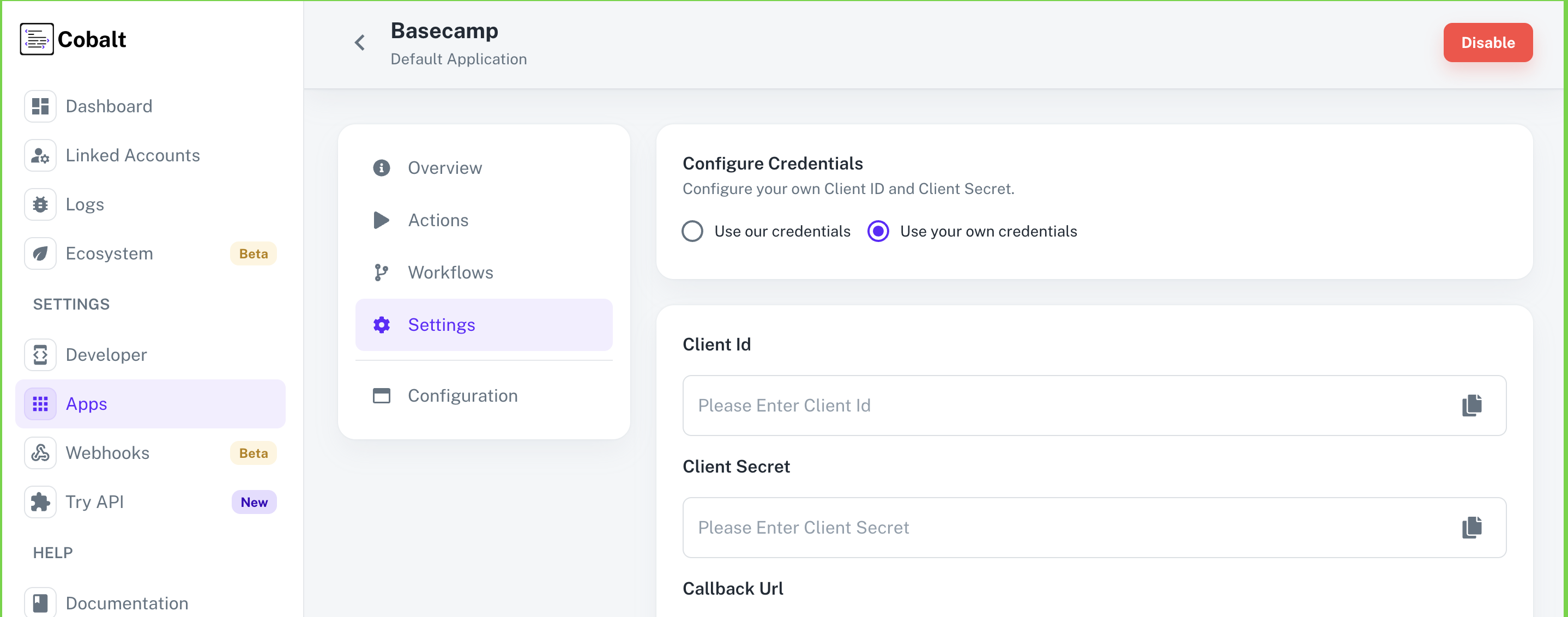Click the copy icon beside Client Secret field

tap(1473, 527)
